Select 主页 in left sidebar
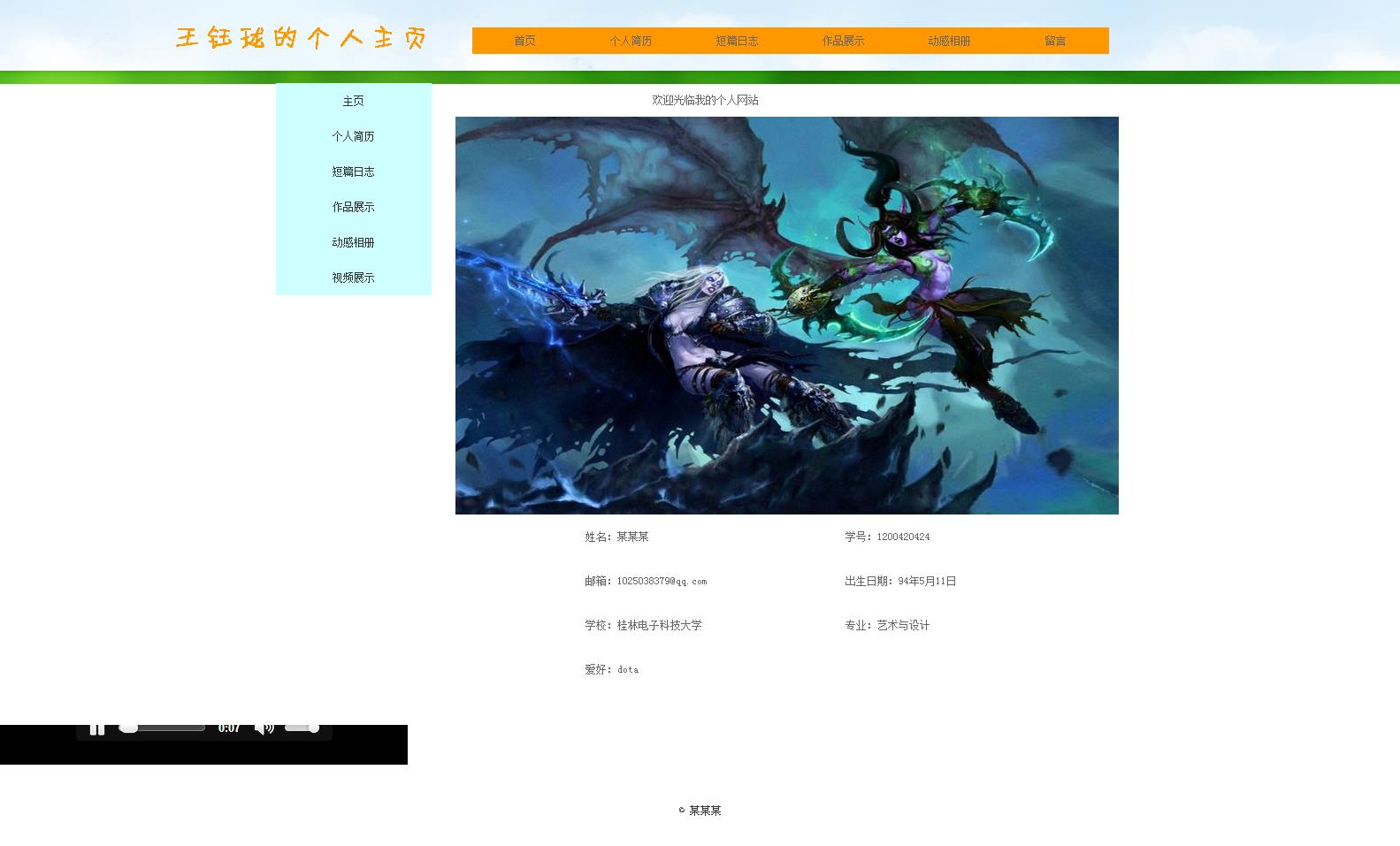The height and width of the screenshot is (846, 1400). click(353, 101)
